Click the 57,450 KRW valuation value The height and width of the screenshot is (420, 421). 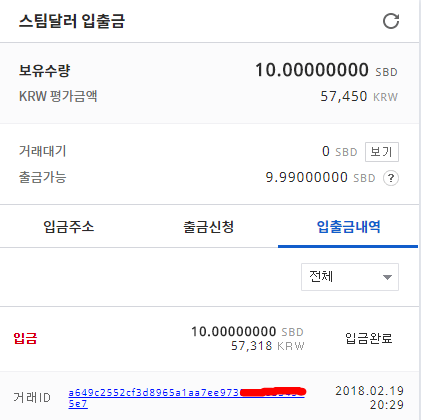click(359, 97)
